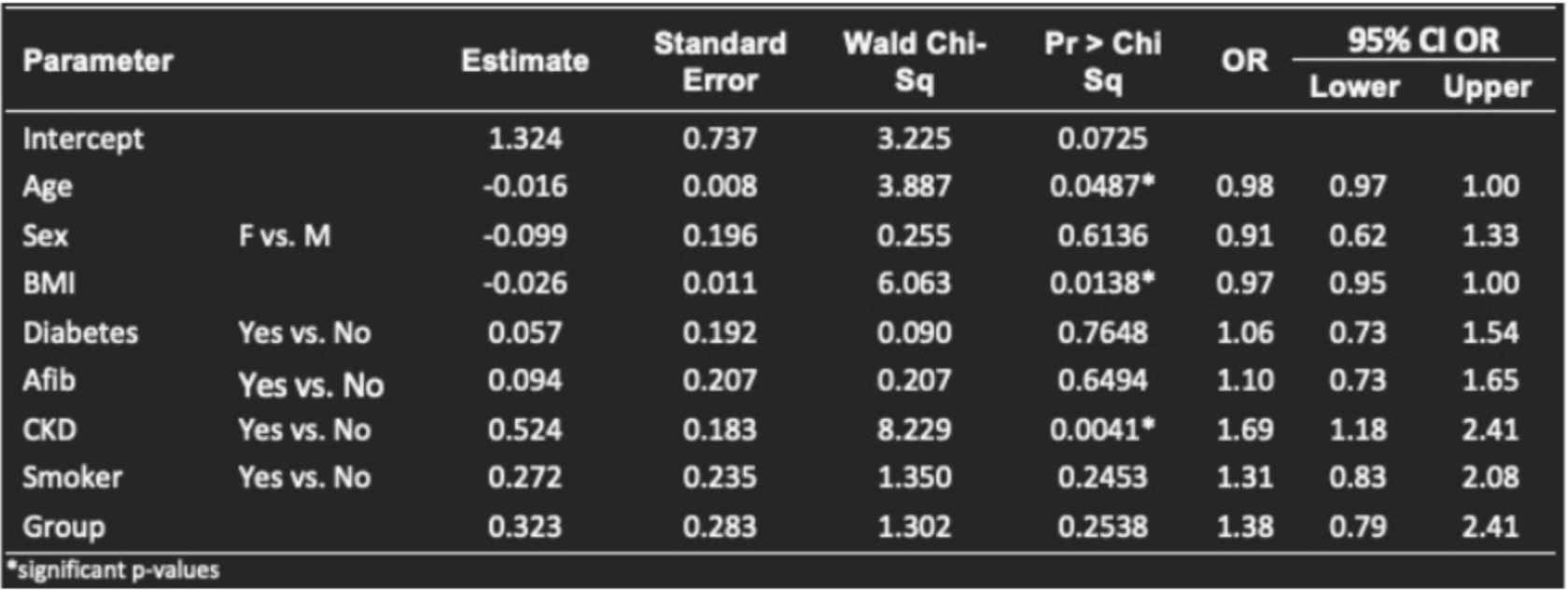Click the BMI estimate value -0.026
The height and width of the screenshot is (590, 1568).
tap(525, 284)
